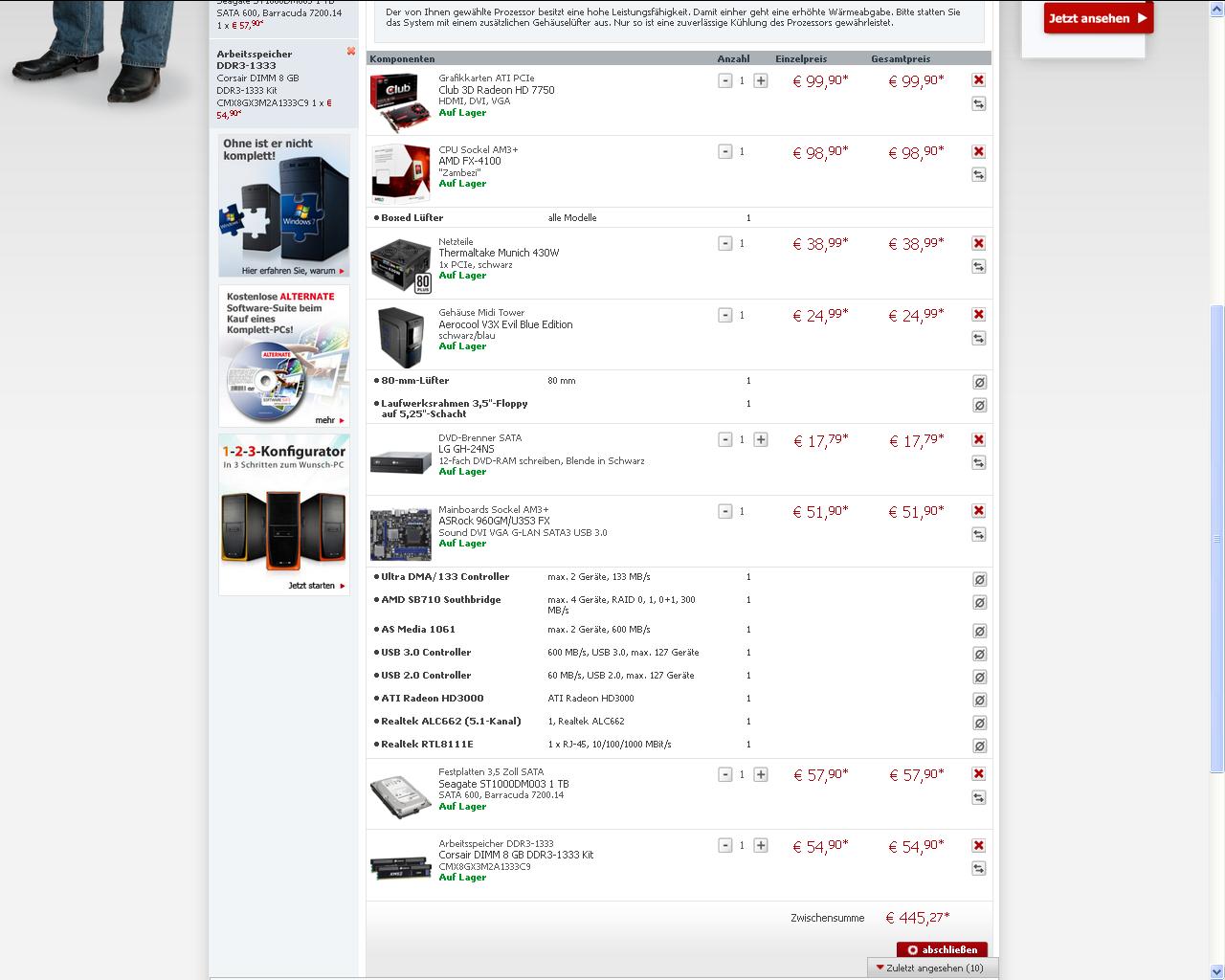
Task: Click the Thermaltake power supply thumbnail
Action: pyautogui.click(x=400, y=265)
